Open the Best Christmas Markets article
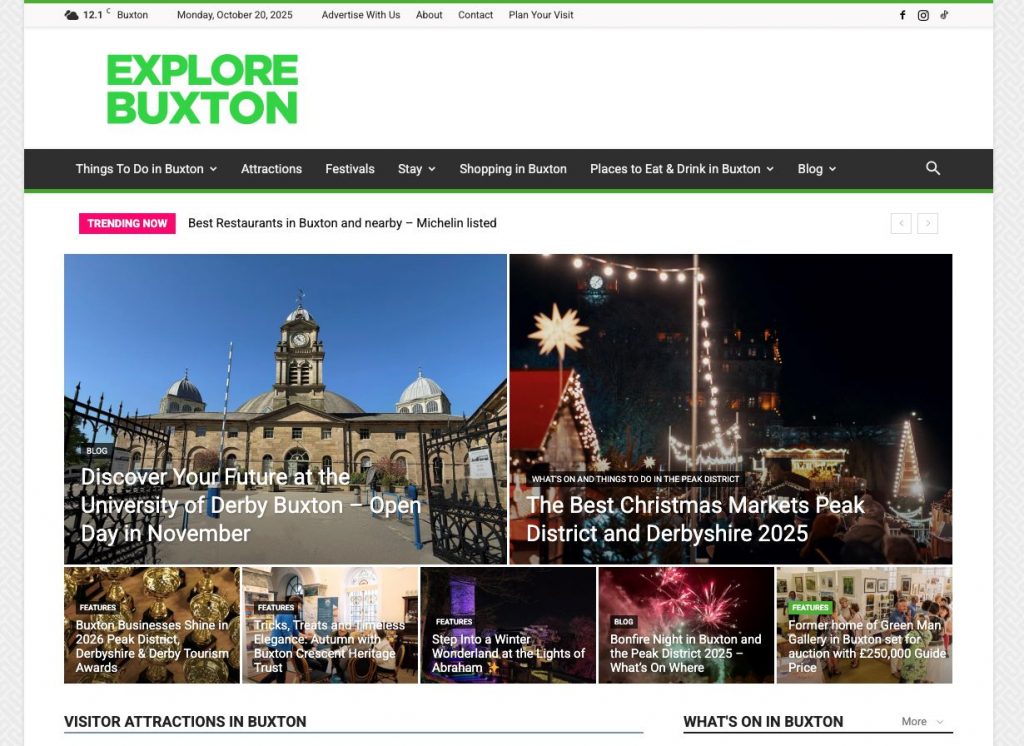 click(x=695, y=519)
